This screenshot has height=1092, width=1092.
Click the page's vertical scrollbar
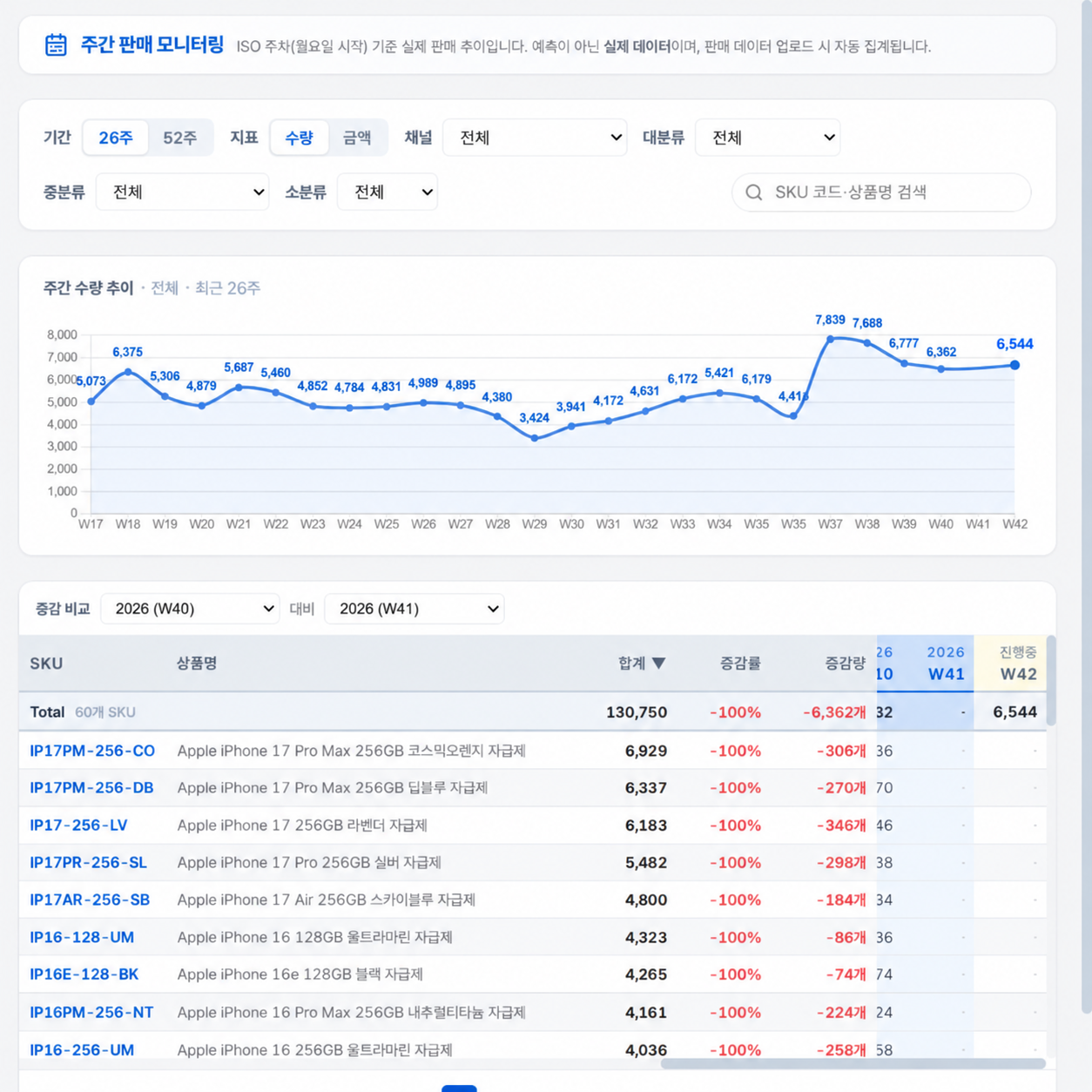coord(1086,507)
